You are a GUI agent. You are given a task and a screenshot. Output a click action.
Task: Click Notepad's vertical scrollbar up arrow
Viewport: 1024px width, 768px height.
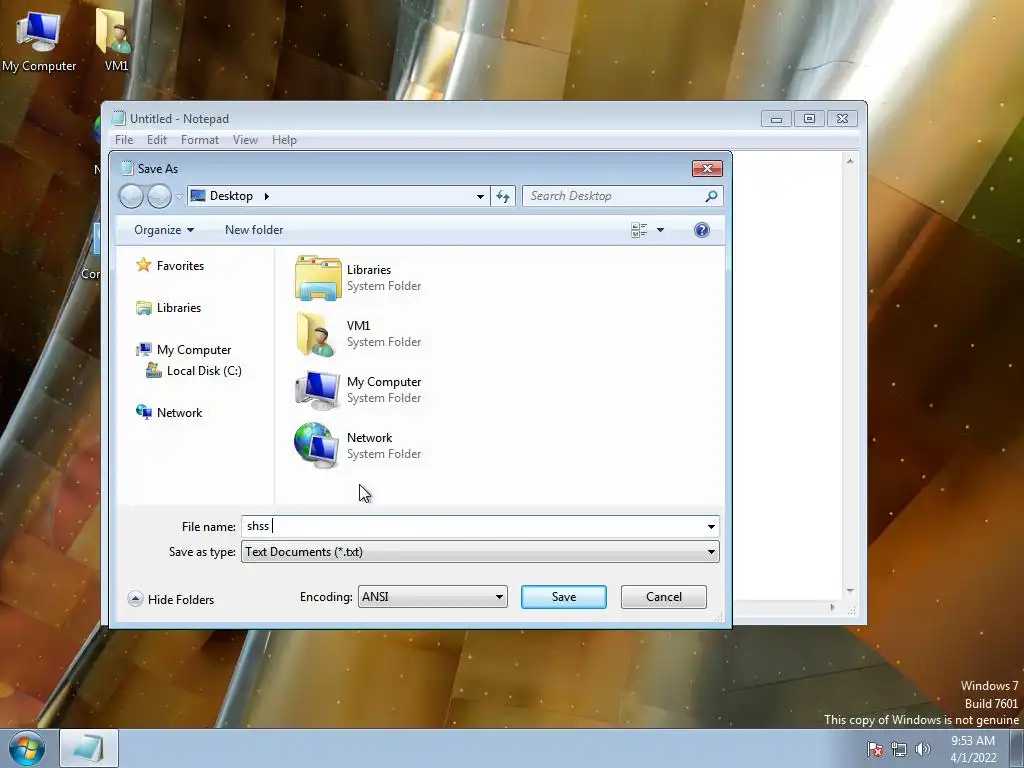850,161
